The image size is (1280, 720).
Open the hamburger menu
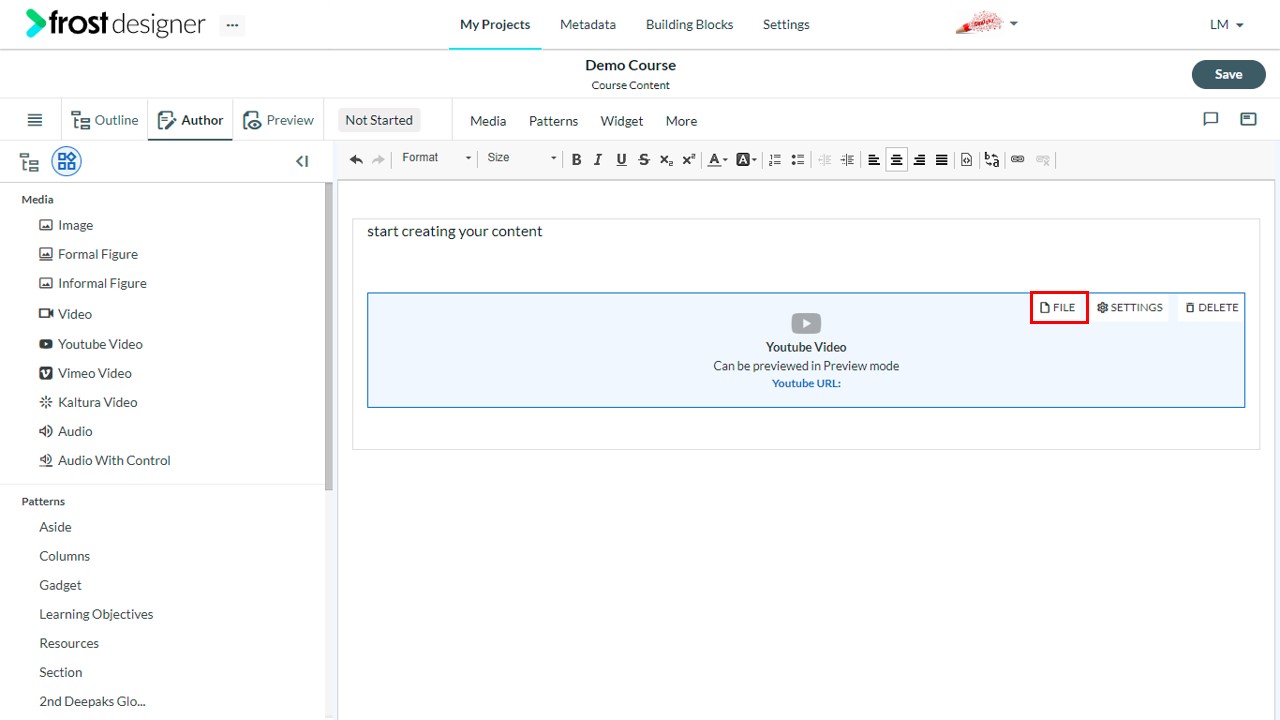(x=35, y=120)
